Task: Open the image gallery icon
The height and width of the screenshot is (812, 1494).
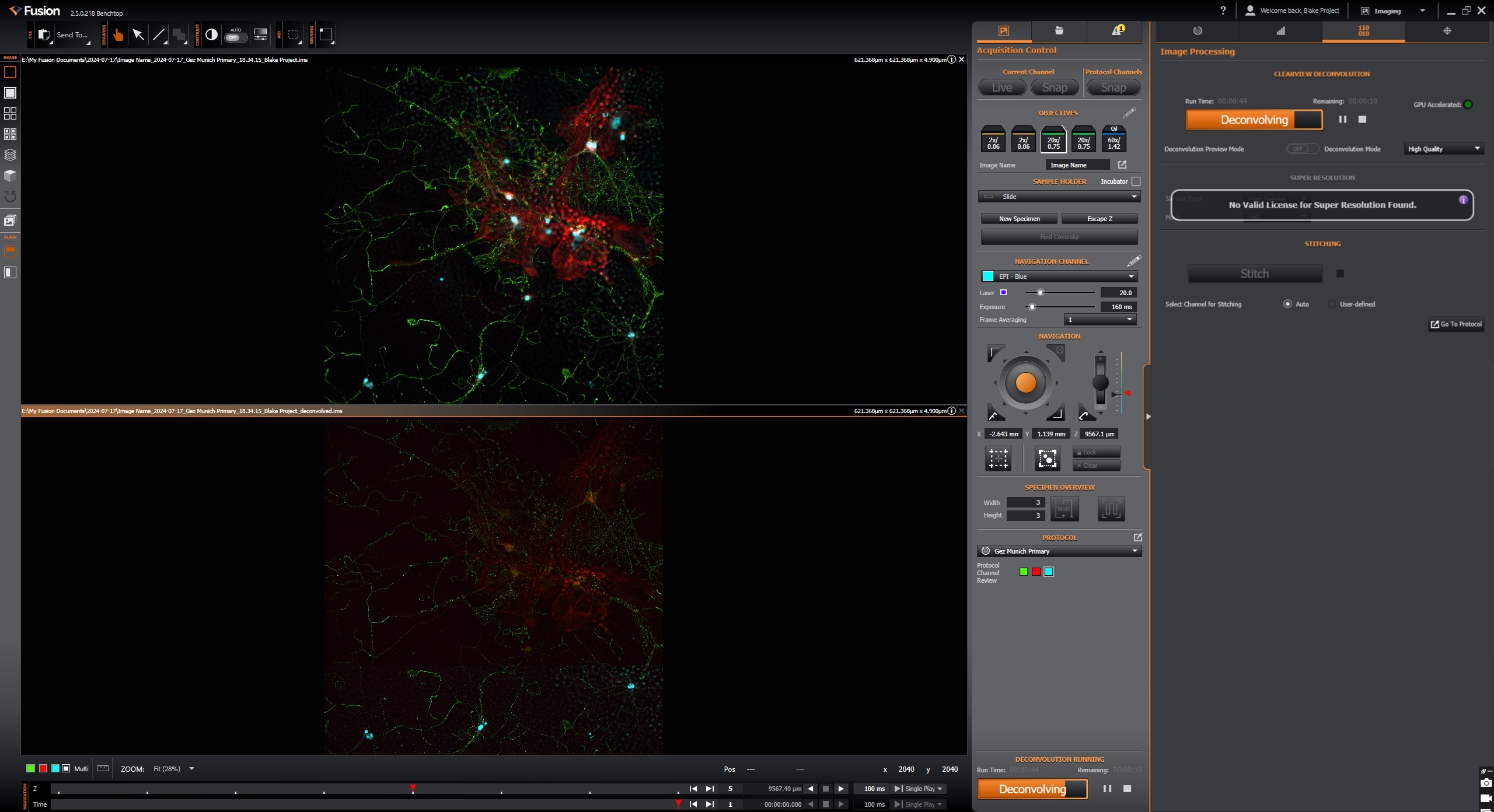Action: pos(10,220)
